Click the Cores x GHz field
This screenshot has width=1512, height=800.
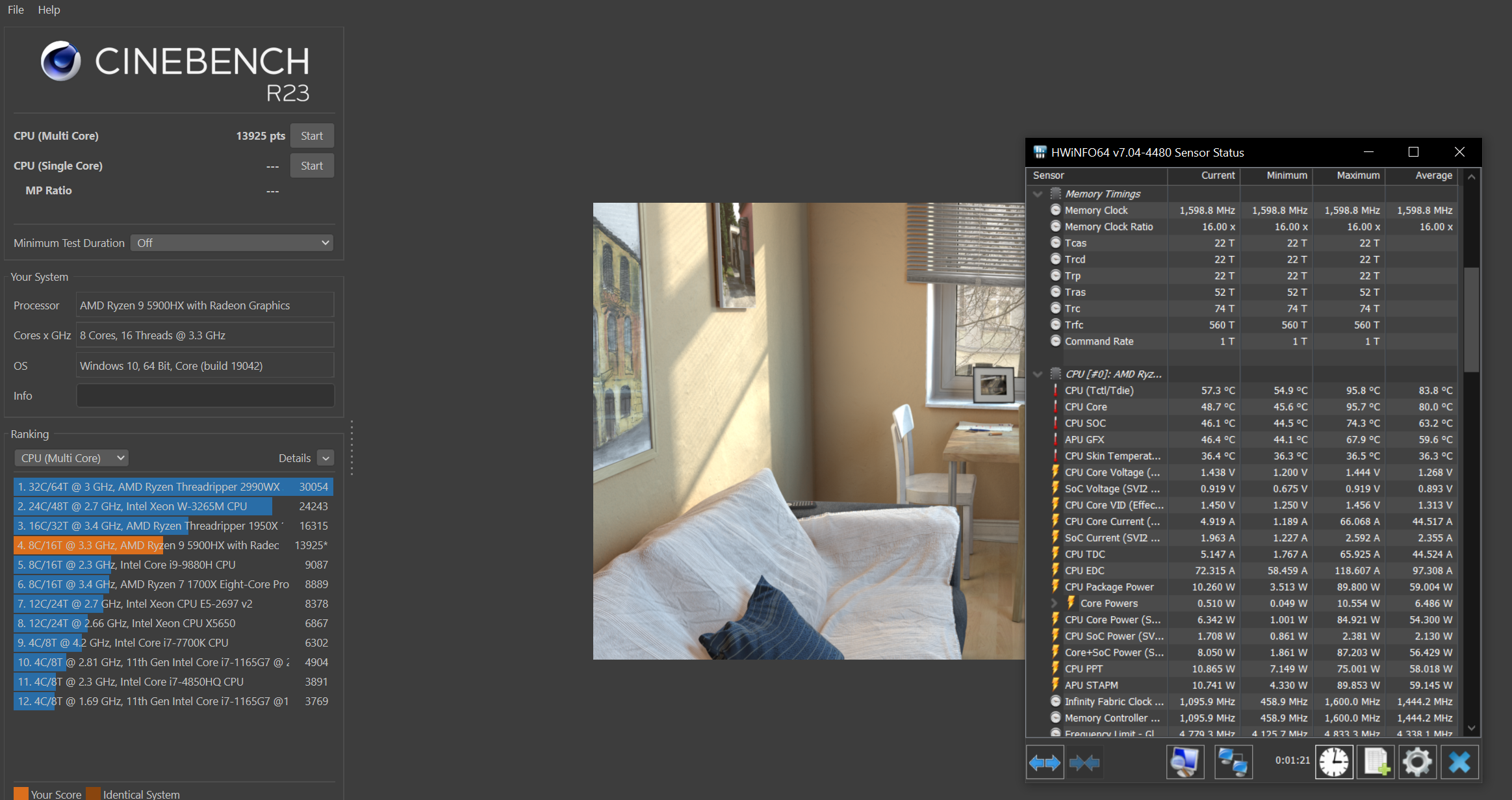tap(205, 335)
